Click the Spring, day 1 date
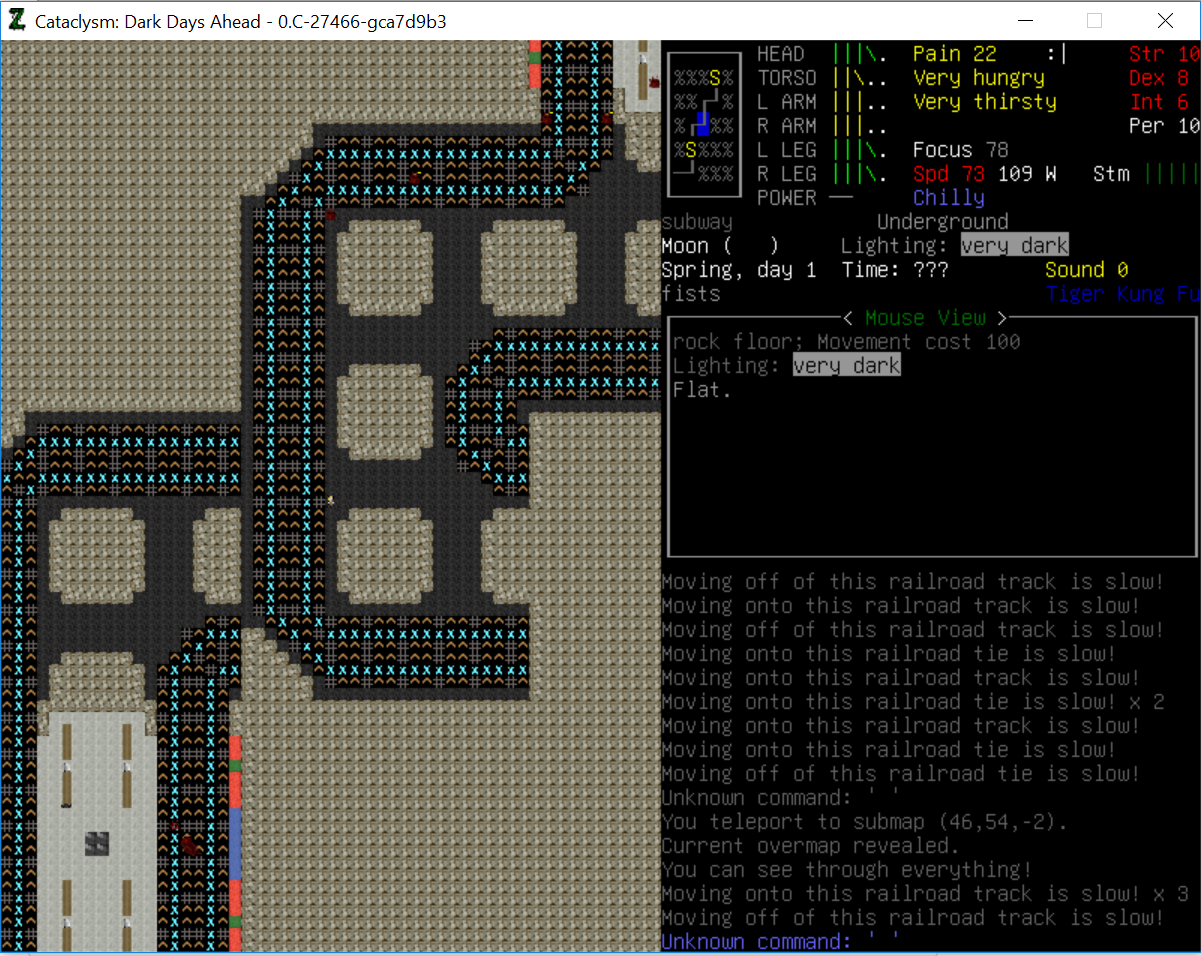 coord(739,270)
